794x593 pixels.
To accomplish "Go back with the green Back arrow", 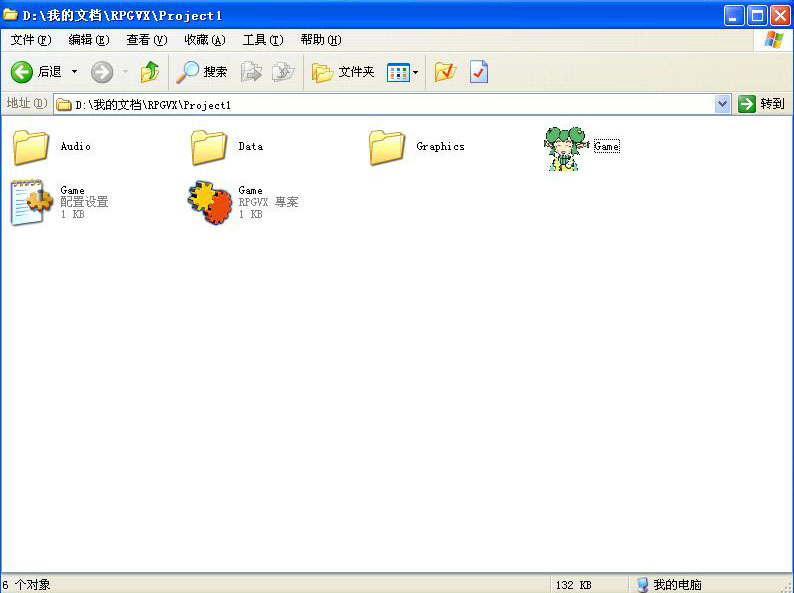I will pos(22,72).
